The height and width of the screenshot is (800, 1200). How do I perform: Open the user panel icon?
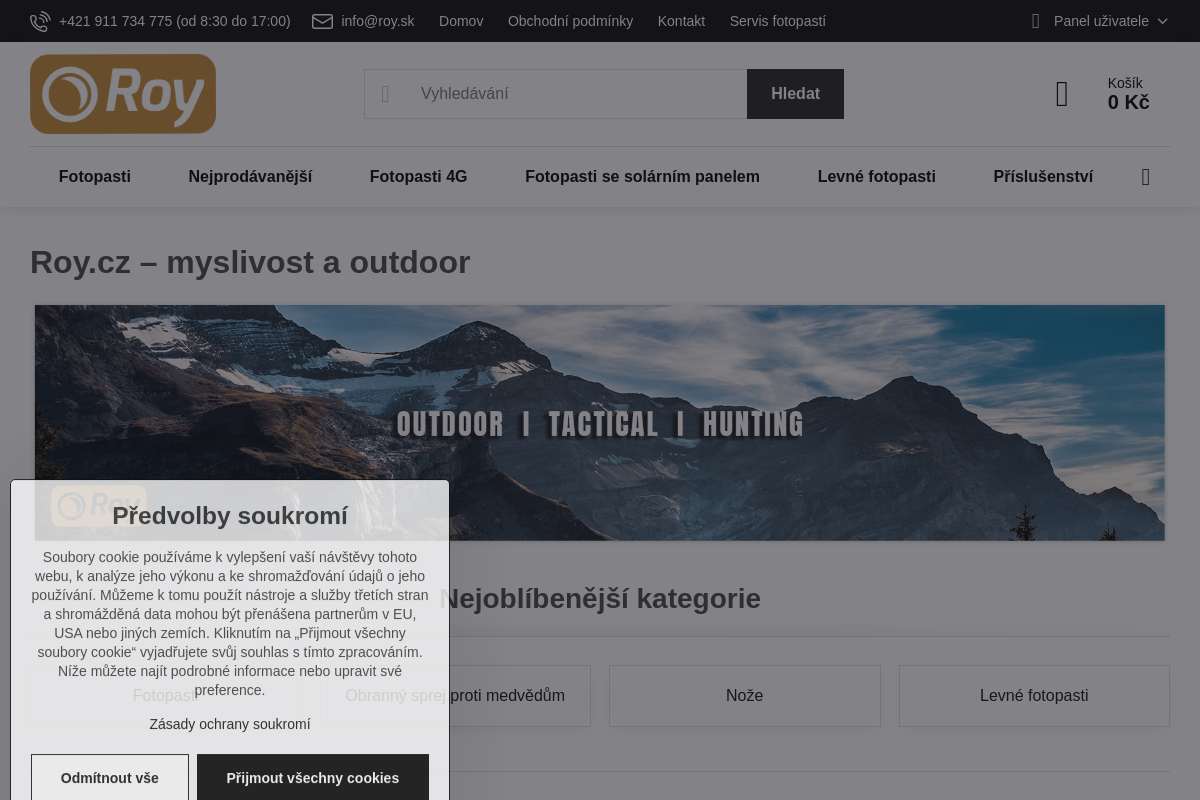(x=1036, y=21)
